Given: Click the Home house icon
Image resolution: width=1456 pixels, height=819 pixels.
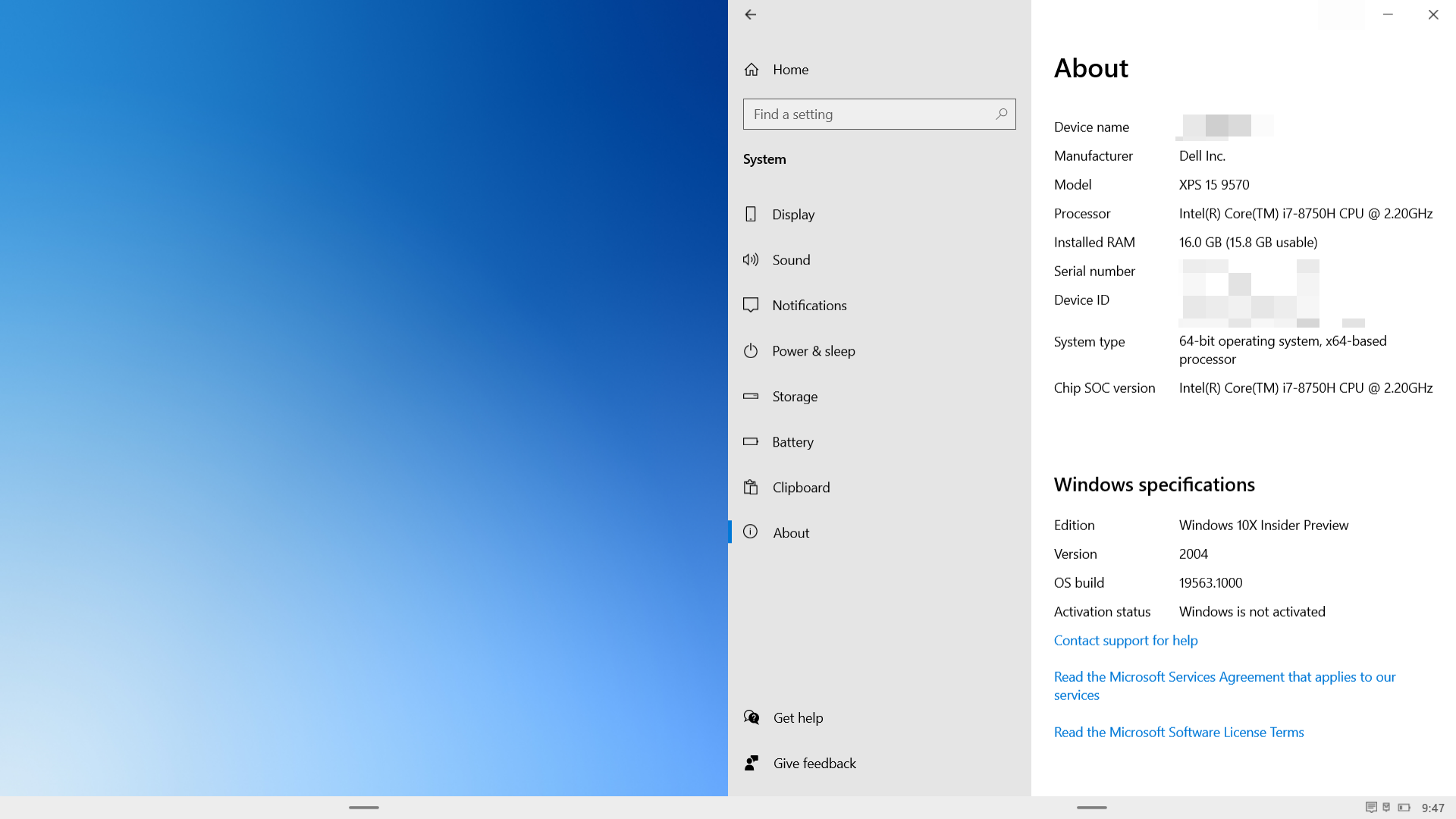Looking at the screenshot, I should click(752, 70).
